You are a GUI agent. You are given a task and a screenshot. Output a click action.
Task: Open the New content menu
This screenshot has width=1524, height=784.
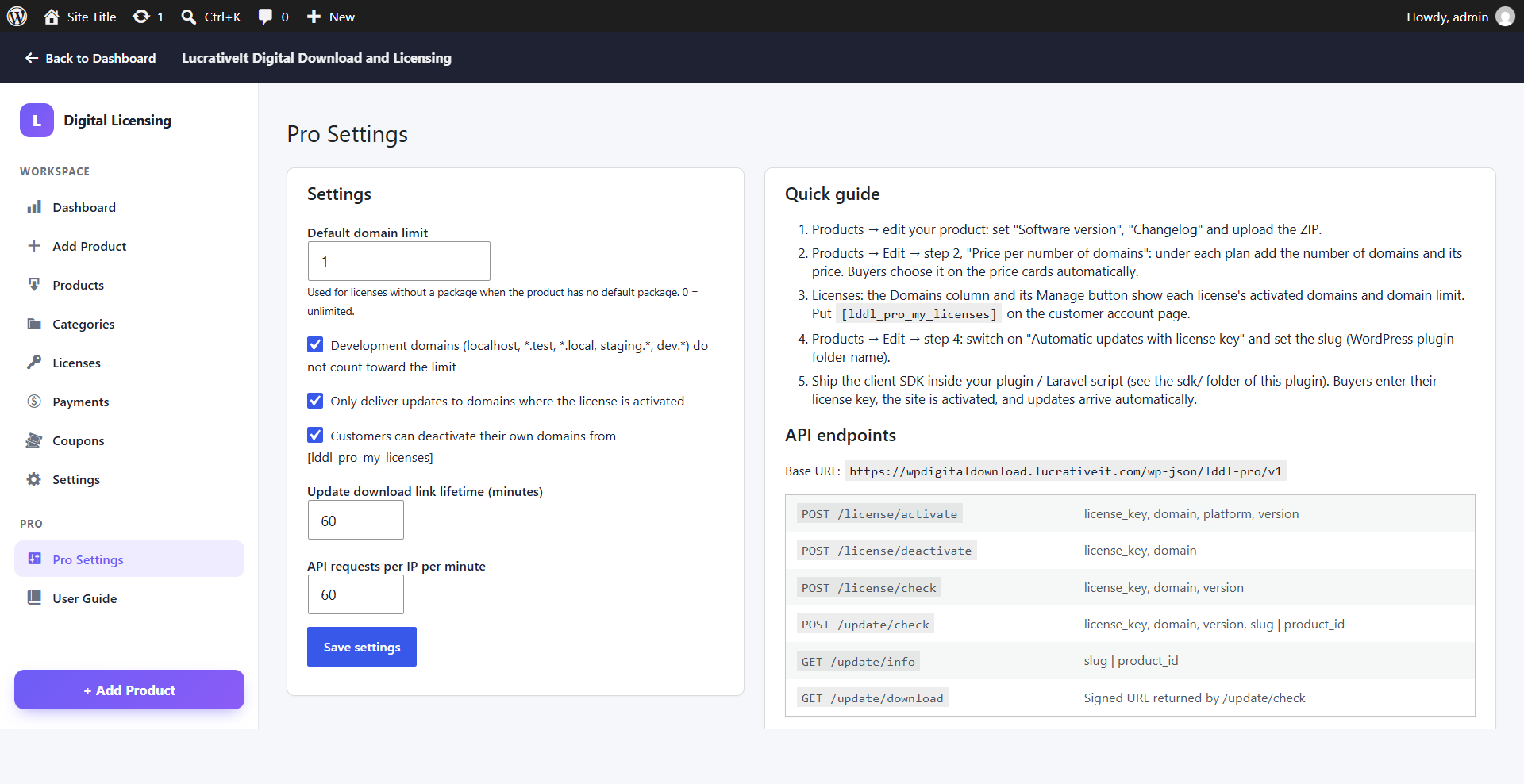pos(331,17)
